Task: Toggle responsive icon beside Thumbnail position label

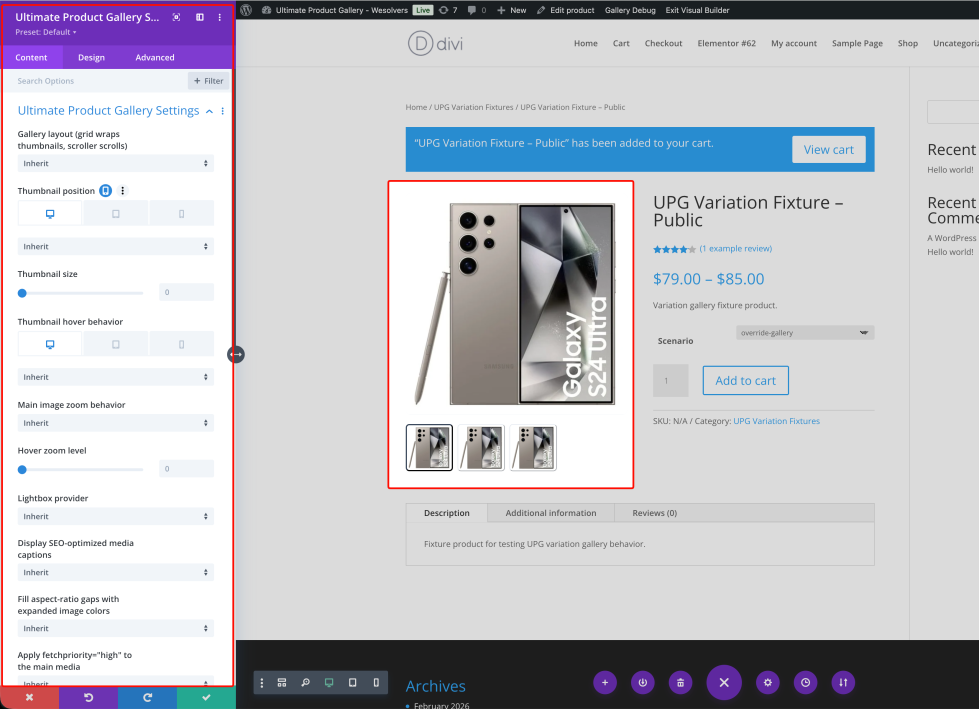Action: coord(105,191)
